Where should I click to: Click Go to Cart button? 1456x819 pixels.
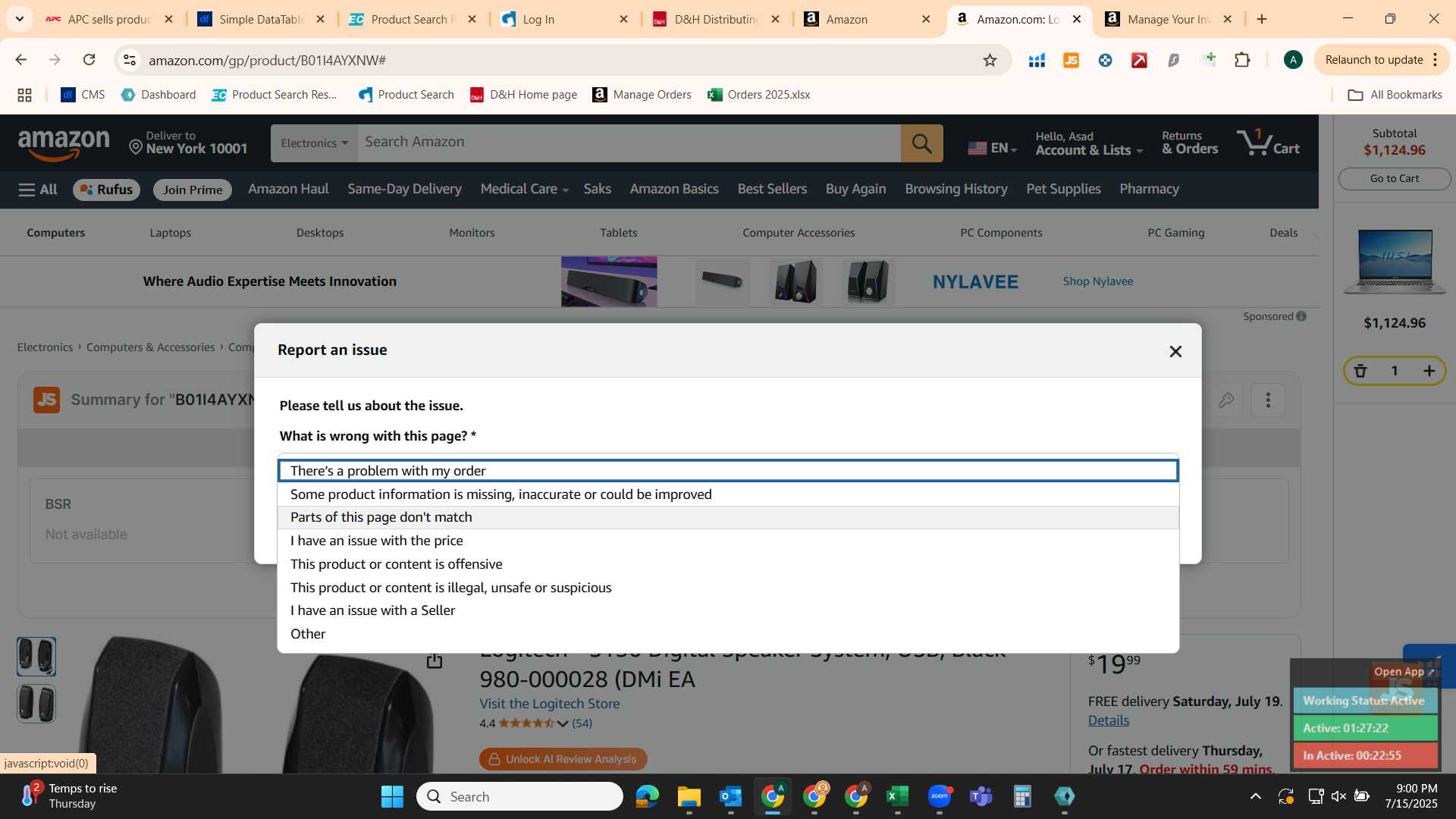tap(1394, 178)
